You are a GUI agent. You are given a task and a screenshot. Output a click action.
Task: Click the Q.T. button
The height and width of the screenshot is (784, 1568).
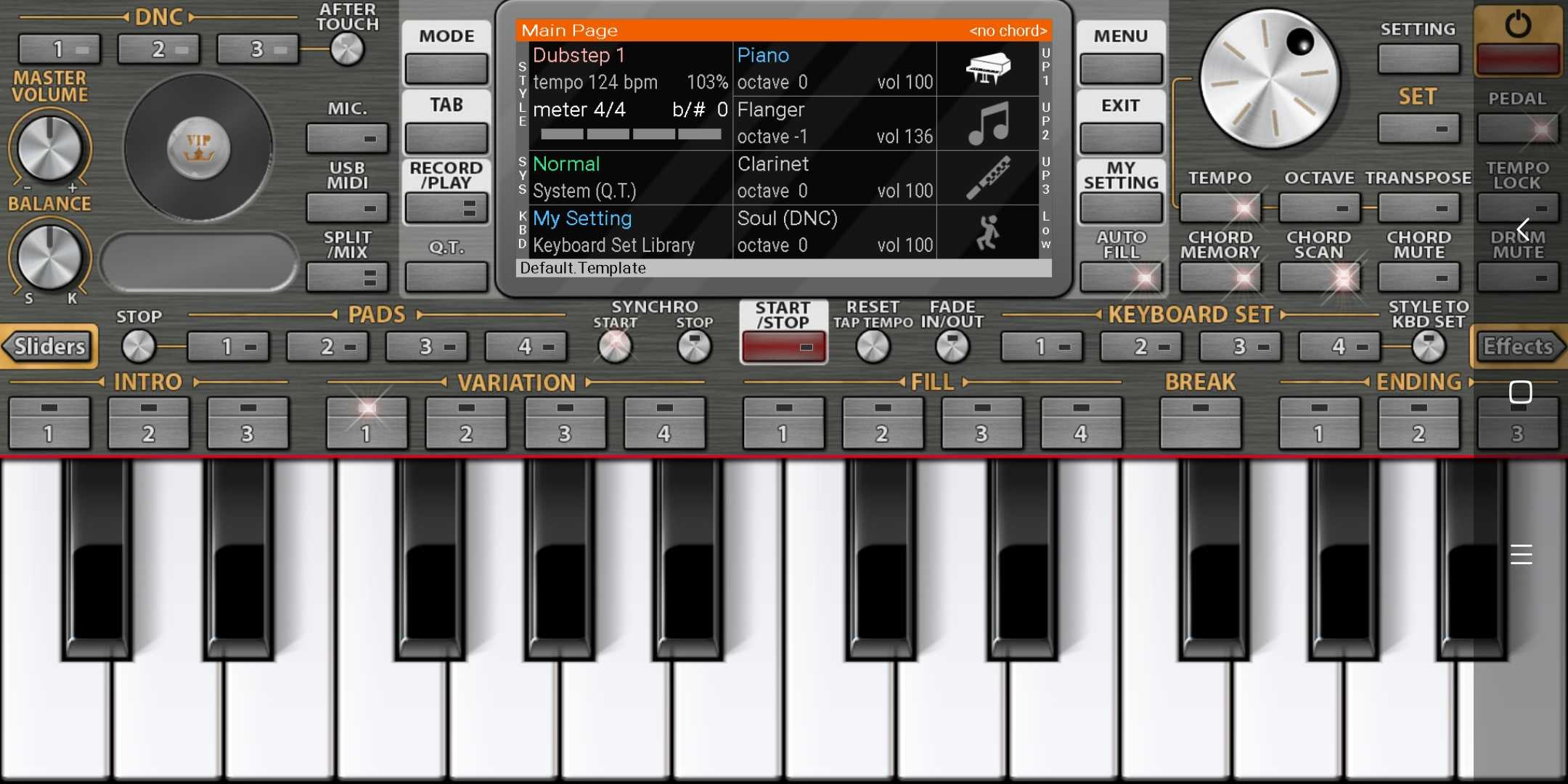pos(446,277)
